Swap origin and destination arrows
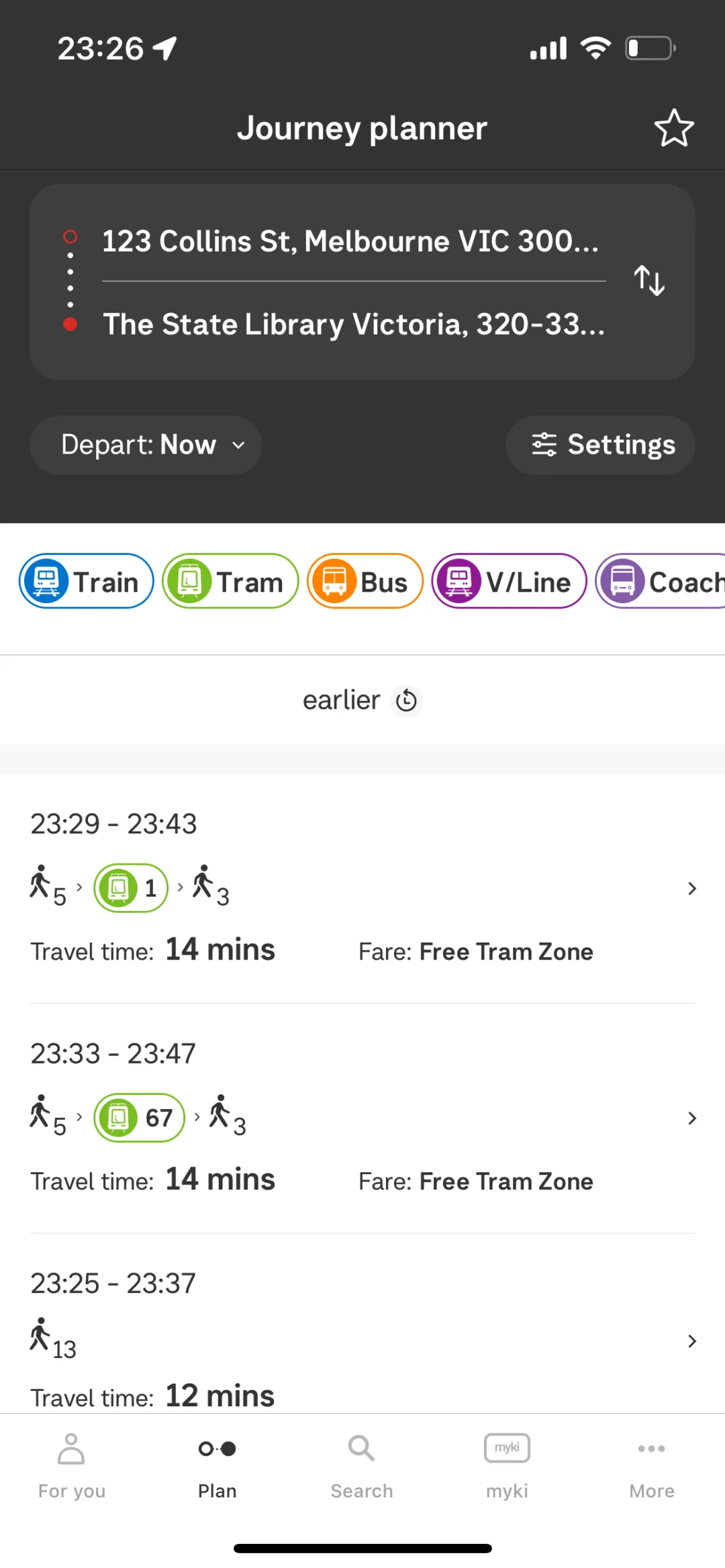Screen dimensions: 725x1568 click(649, 280)
